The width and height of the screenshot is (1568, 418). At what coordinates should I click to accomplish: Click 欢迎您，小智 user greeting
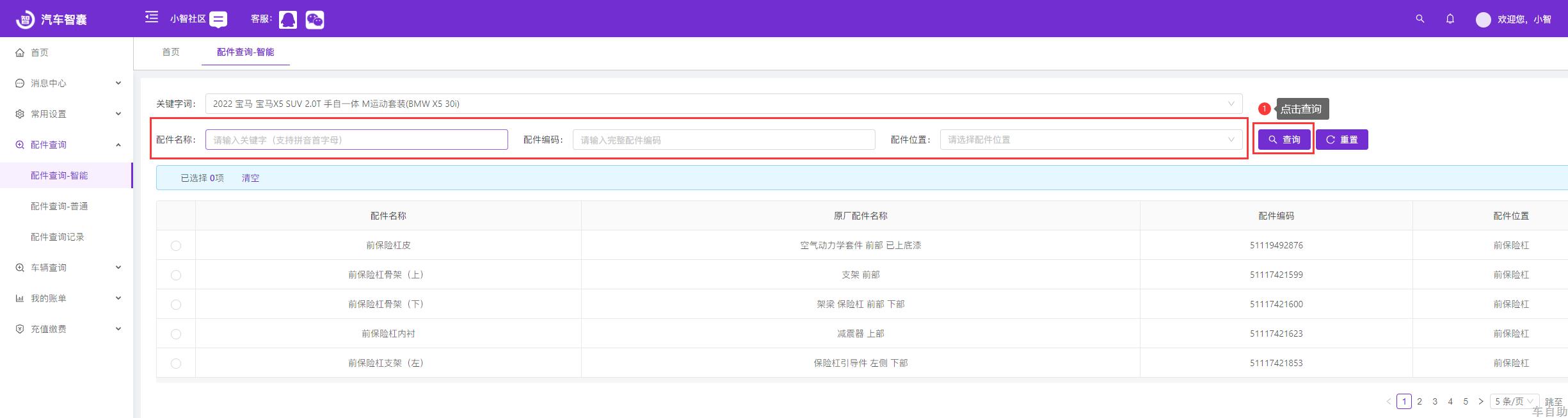1524,20
